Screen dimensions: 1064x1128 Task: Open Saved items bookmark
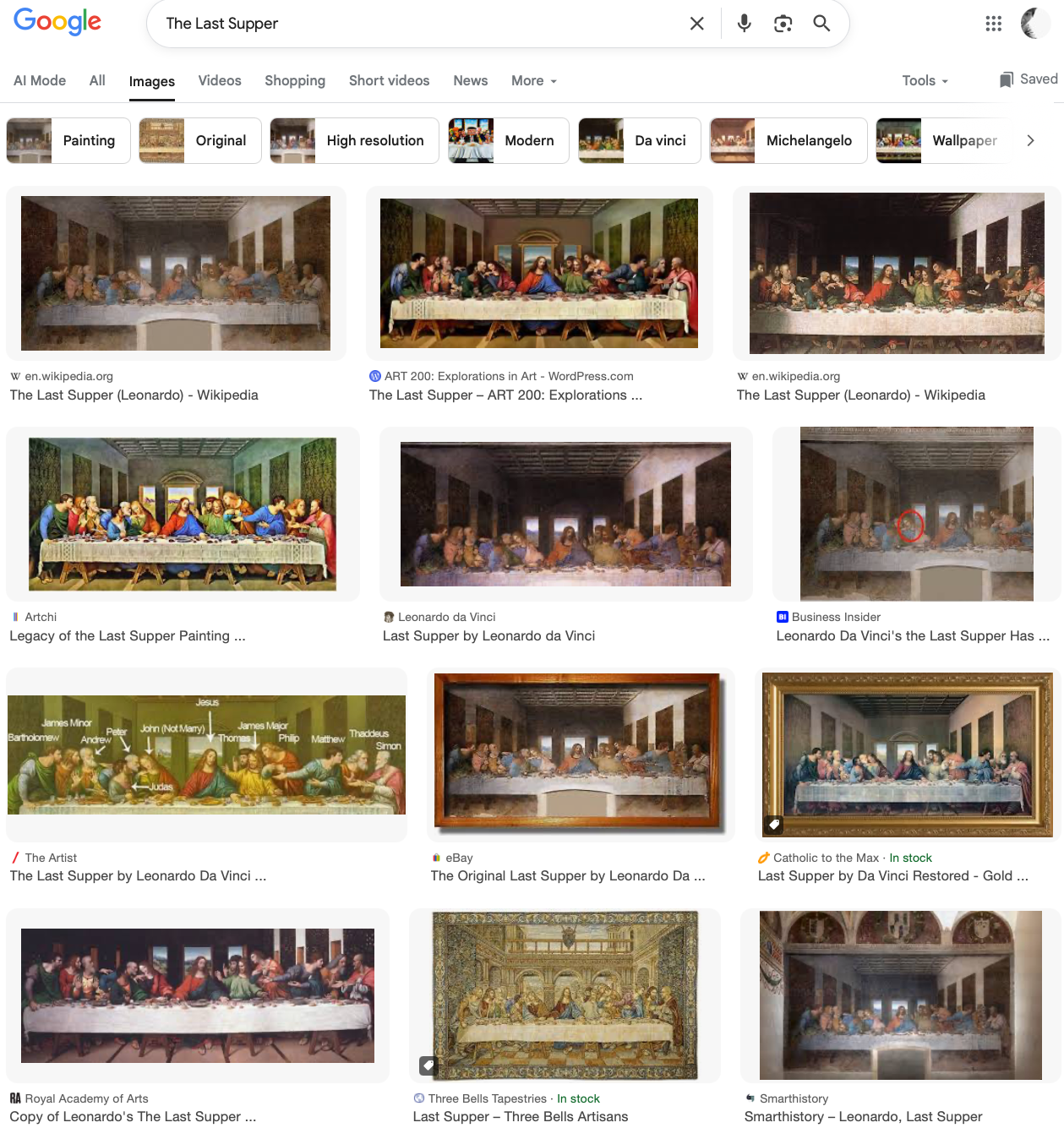pyautogui.click(x=1029, y=79)
